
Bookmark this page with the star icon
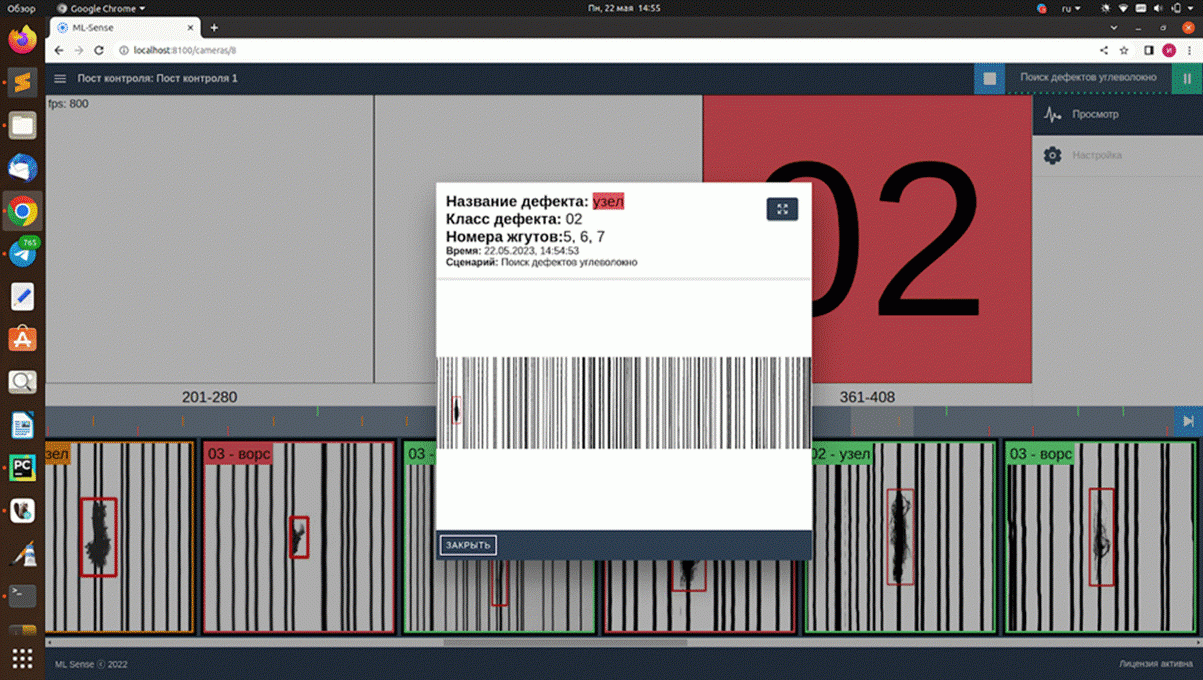click(1124, 50)
